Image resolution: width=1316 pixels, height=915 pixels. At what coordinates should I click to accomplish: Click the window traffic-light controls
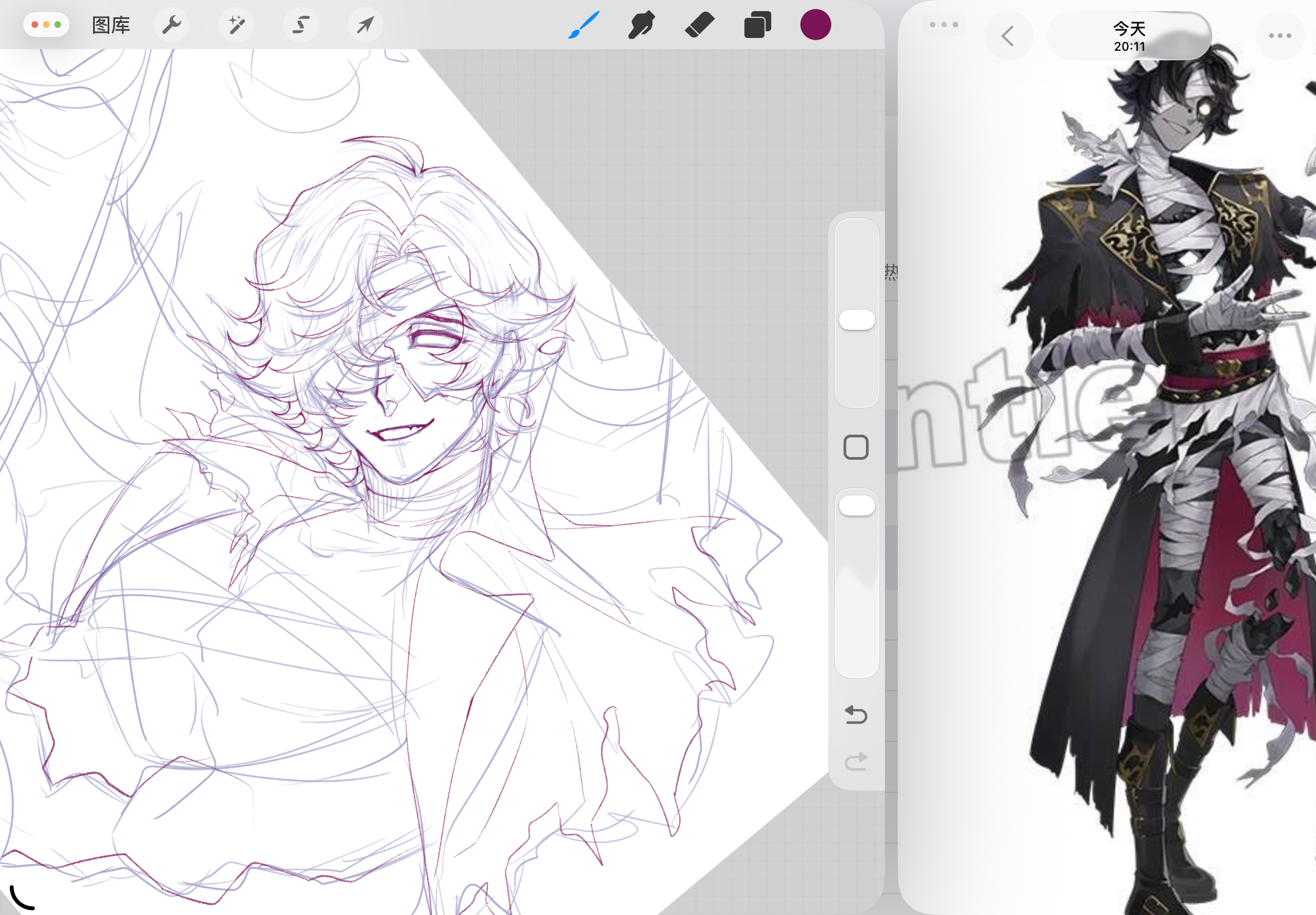click(46, 25)
